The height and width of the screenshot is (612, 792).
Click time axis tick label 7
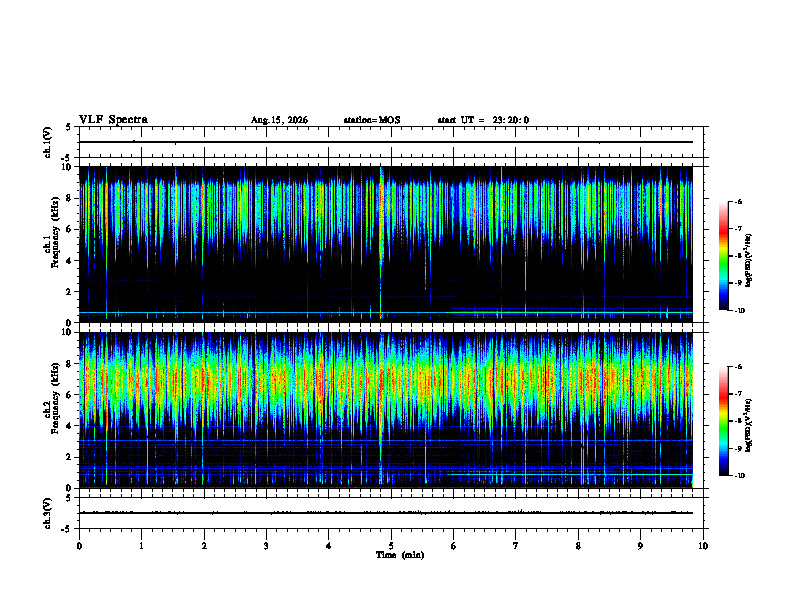point(516,546)
